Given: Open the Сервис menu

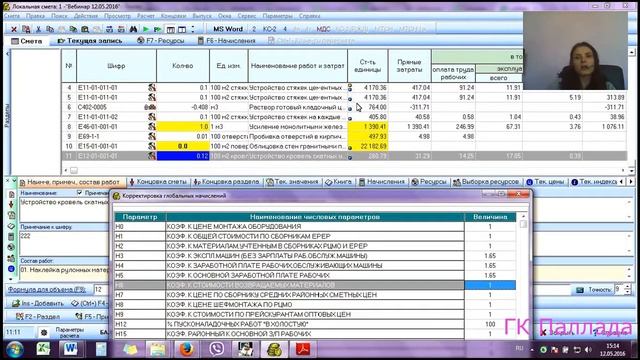Looking at the screenshot, I should click(x=247, y=16).
